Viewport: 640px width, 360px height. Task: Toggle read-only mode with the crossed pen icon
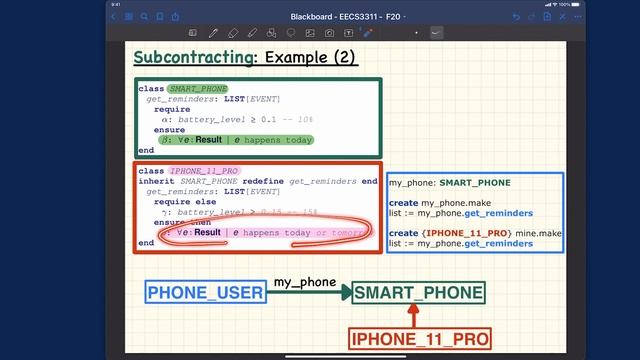(563, 17)
